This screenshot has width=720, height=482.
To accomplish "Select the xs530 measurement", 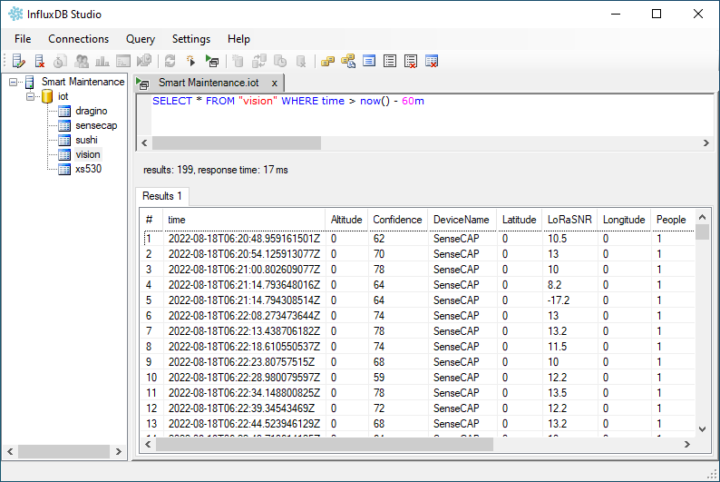I will point(88,169).
